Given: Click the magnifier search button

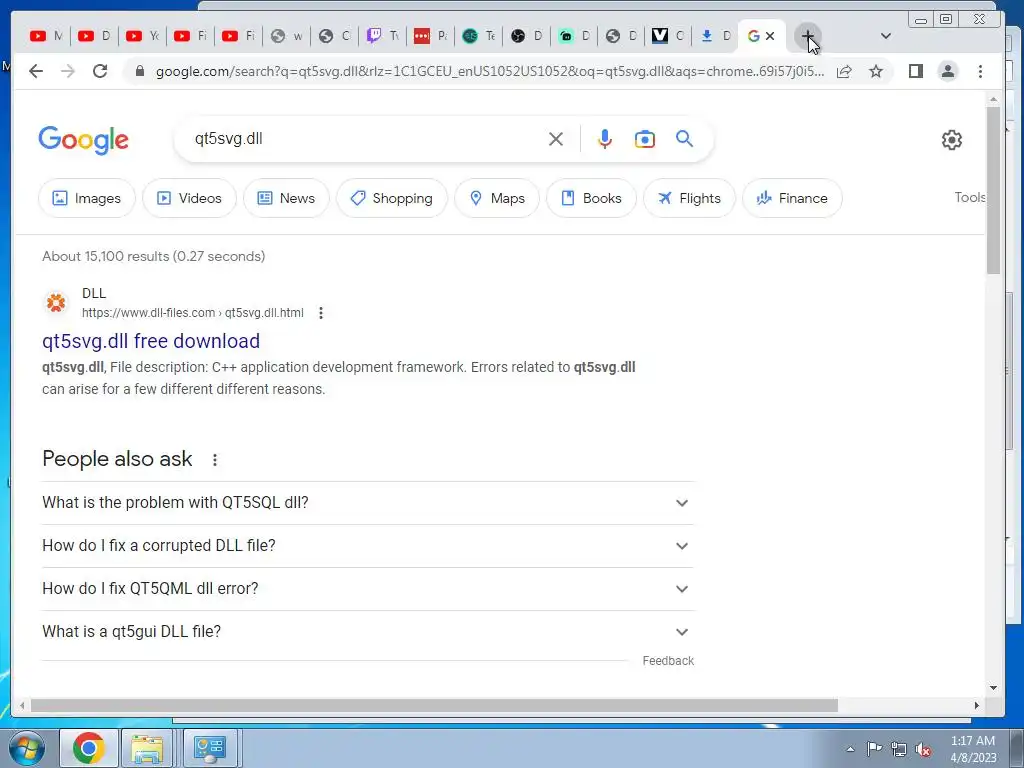Looking at the screenshot, I should pyautogui.click(x=684, y=138).
